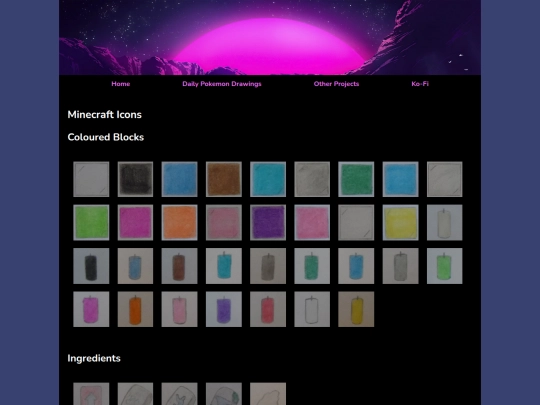Screen dimensions: 540x405
Task: Open the purple candle drawing
Action: (224, 309)
